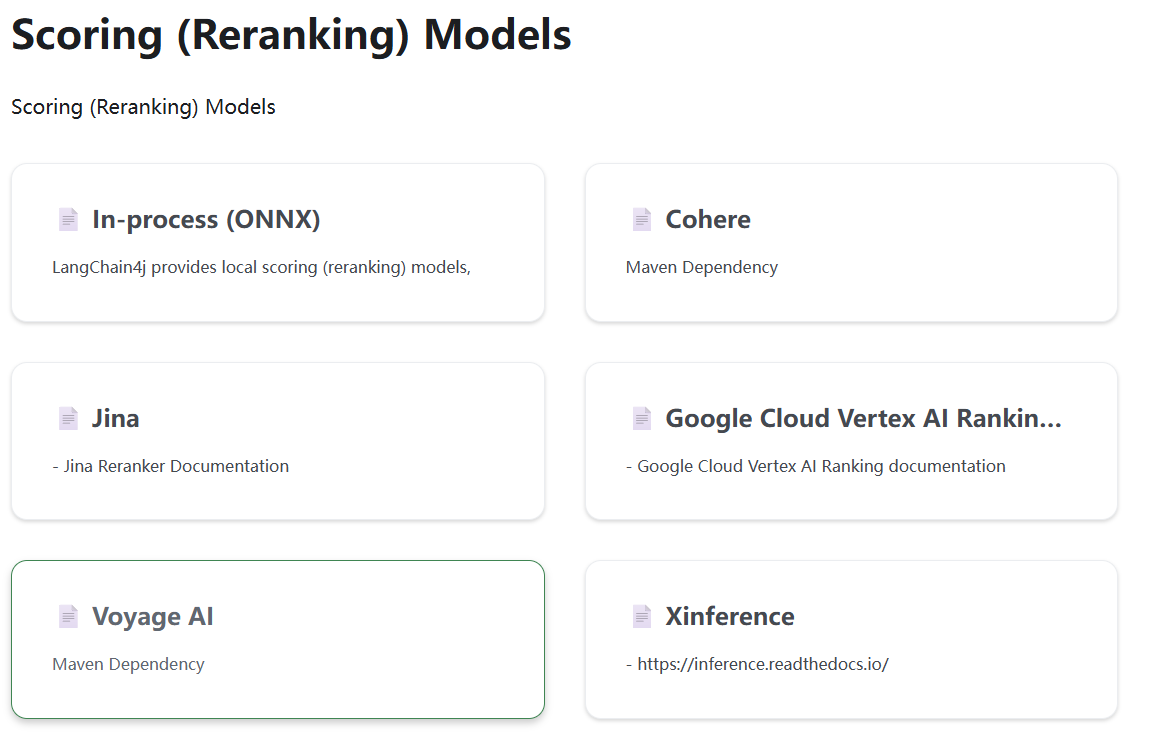The image size is (1176, 743).
Task: Click the document icon beside Cohere
Action: 642,220
